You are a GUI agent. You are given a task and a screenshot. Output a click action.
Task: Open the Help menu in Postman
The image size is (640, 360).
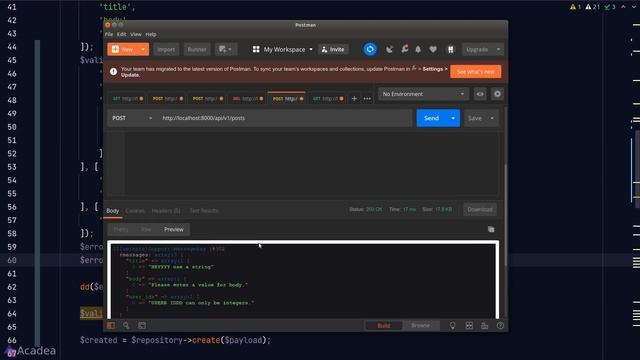pyautogui.click(x=151, y=34)
